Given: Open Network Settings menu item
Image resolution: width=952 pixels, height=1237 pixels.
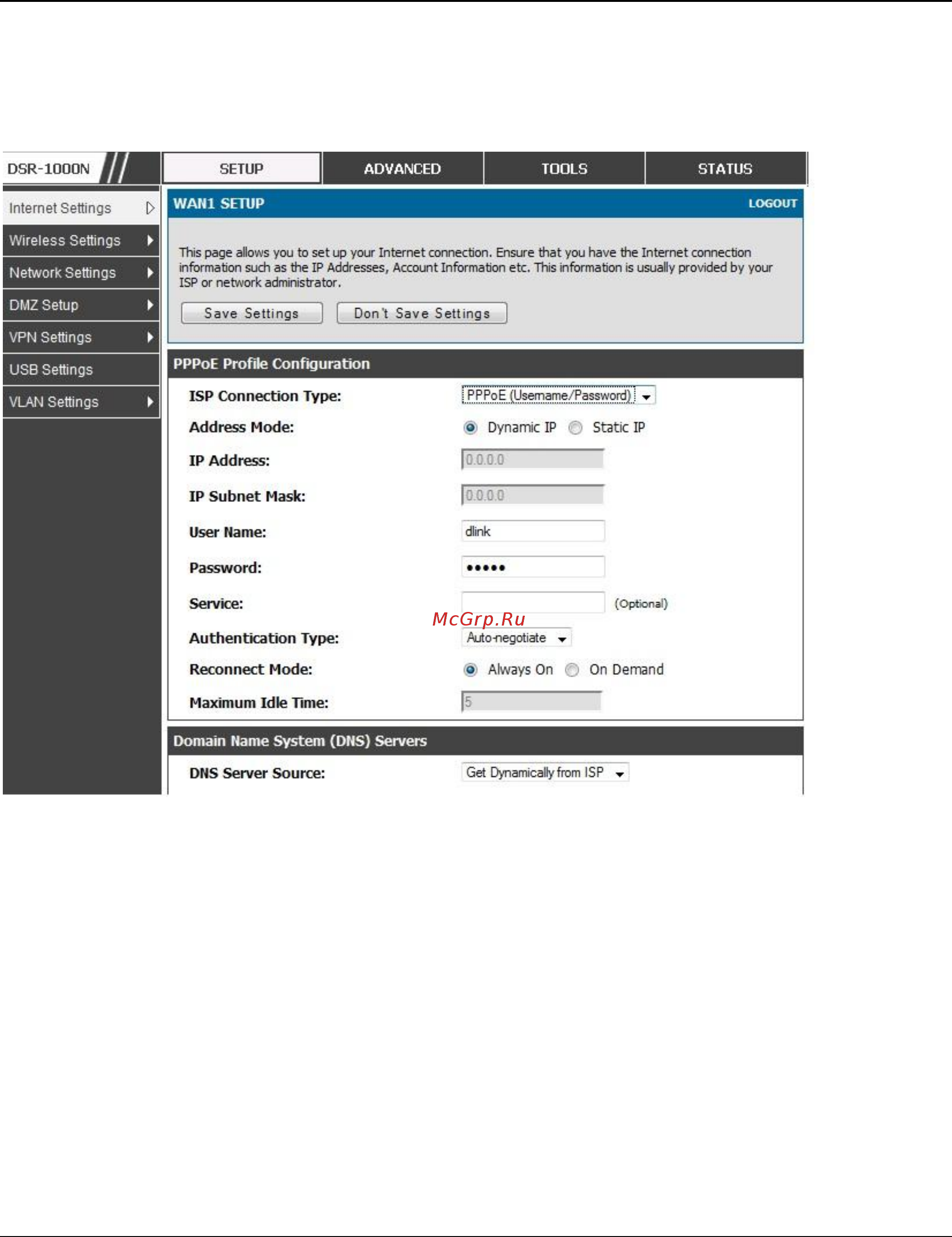Looking at the screenshot, I should point(81,272).
